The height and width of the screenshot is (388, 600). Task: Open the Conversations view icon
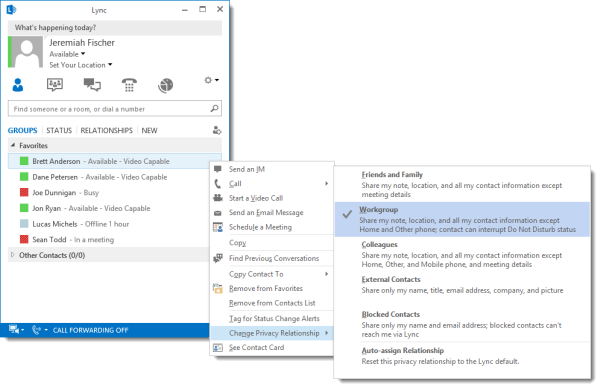tap(92, 85)
